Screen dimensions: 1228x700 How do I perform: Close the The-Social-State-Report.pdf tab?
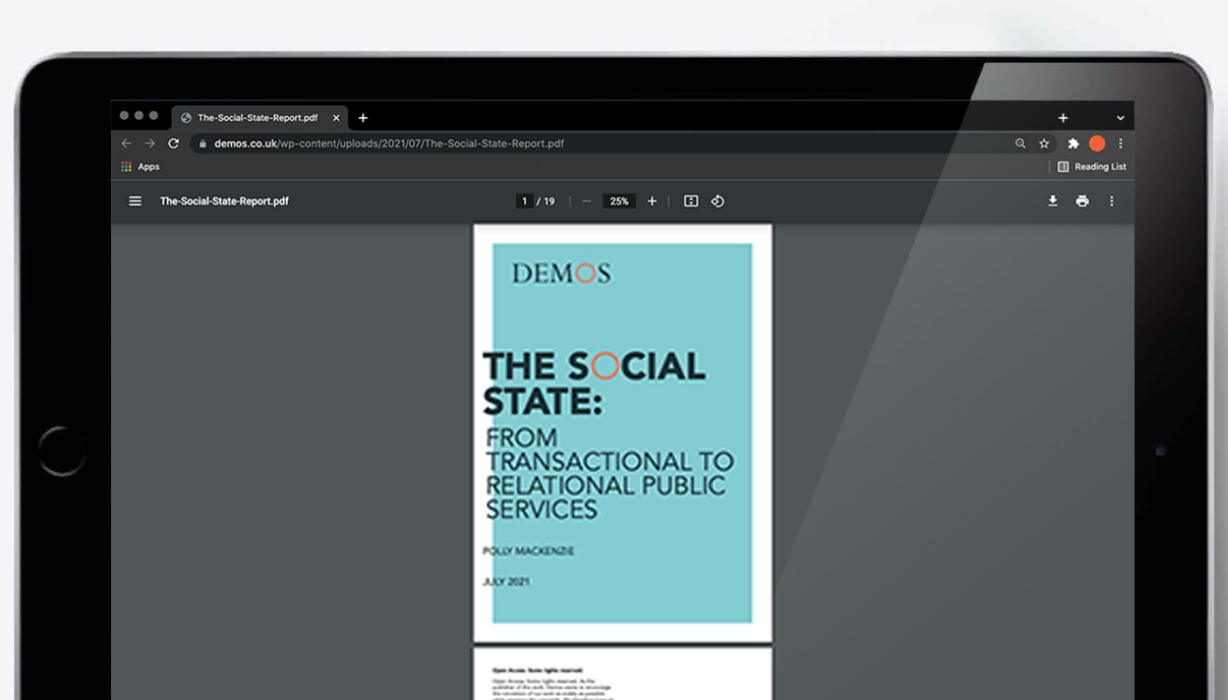point(336,118)
